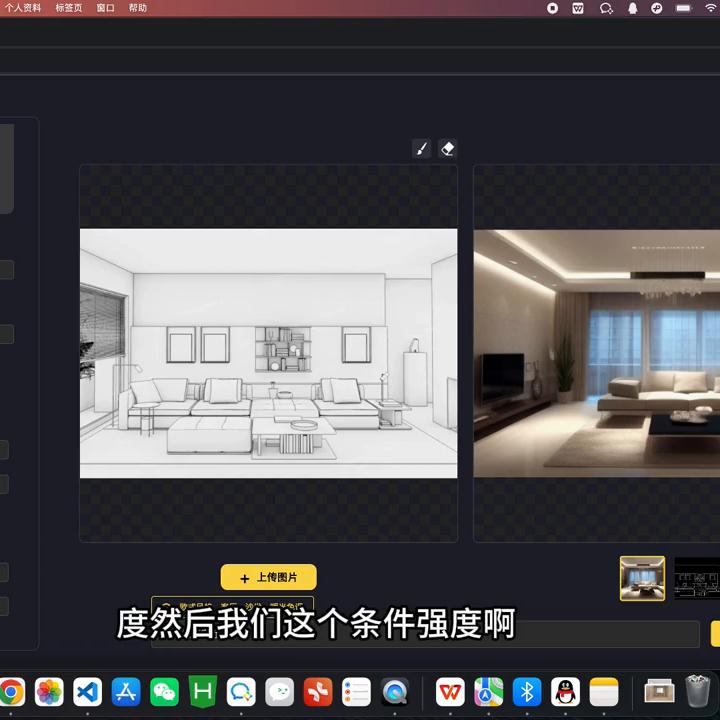Viewport: 720px width, 720px height.
Task: Open Bluetooth app from the Dock
Action: (527, 692)
